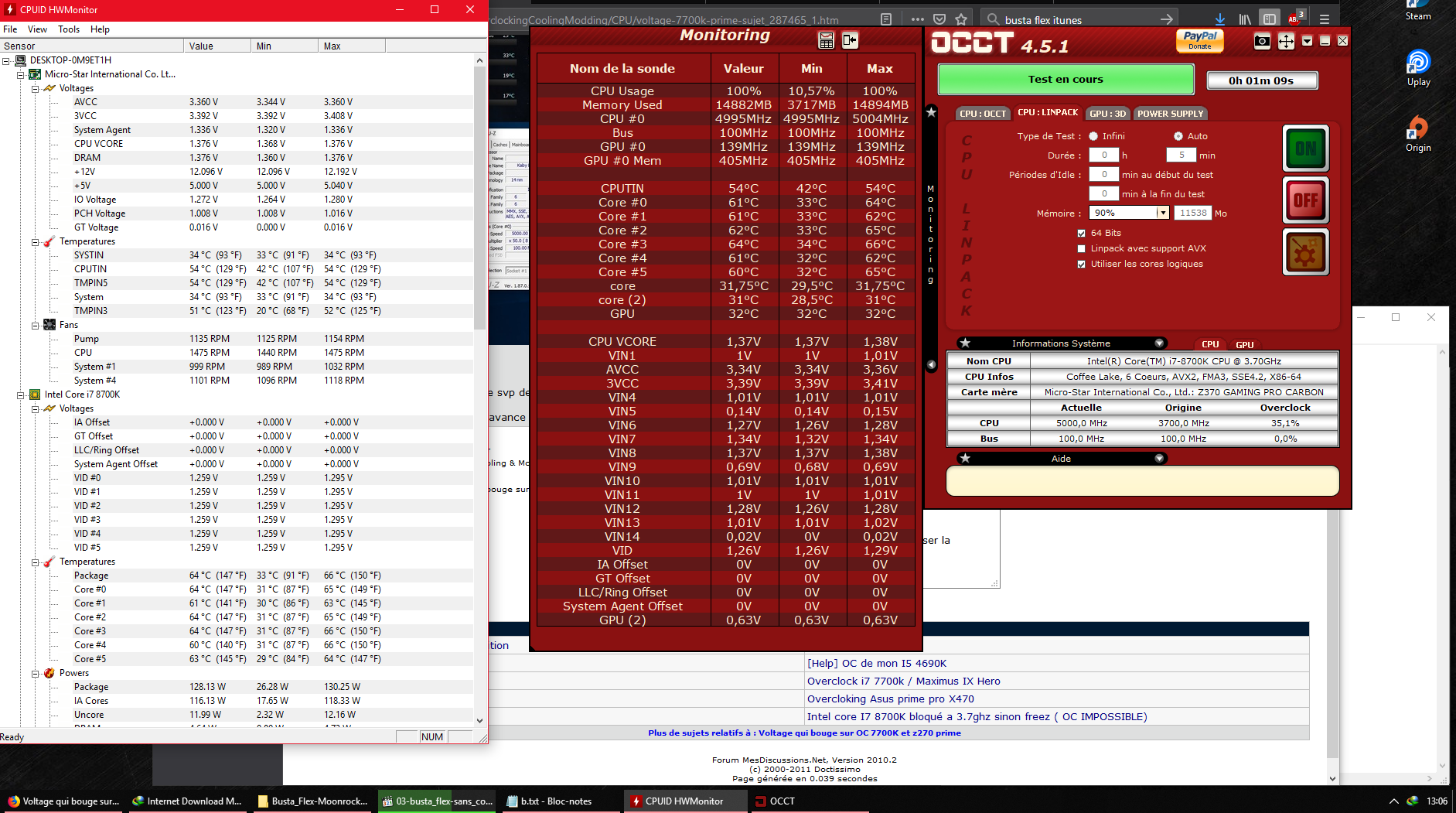Select the Infini test type radio button
Image resolution: width=1456 pixels, height=813 pixels.
pos(1093,136)
